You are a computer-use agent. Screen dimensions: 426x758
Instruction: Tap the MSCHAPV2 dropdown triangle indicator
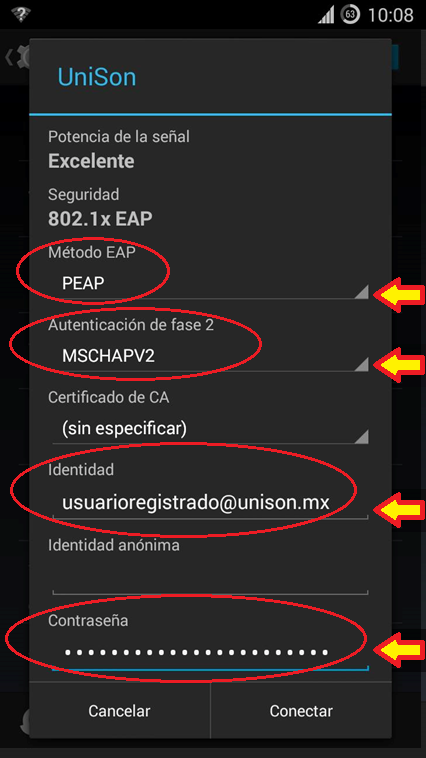click(x=361, y=364)
